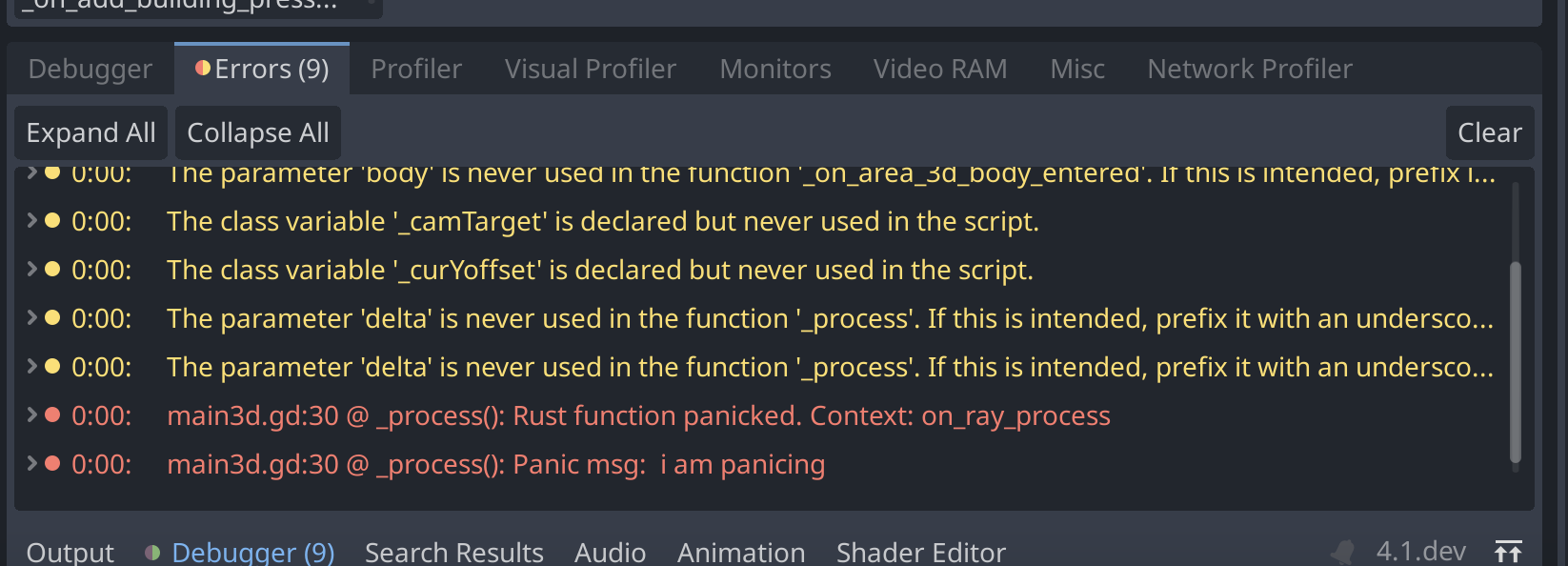Click the Clear button

pos(1489,131)
